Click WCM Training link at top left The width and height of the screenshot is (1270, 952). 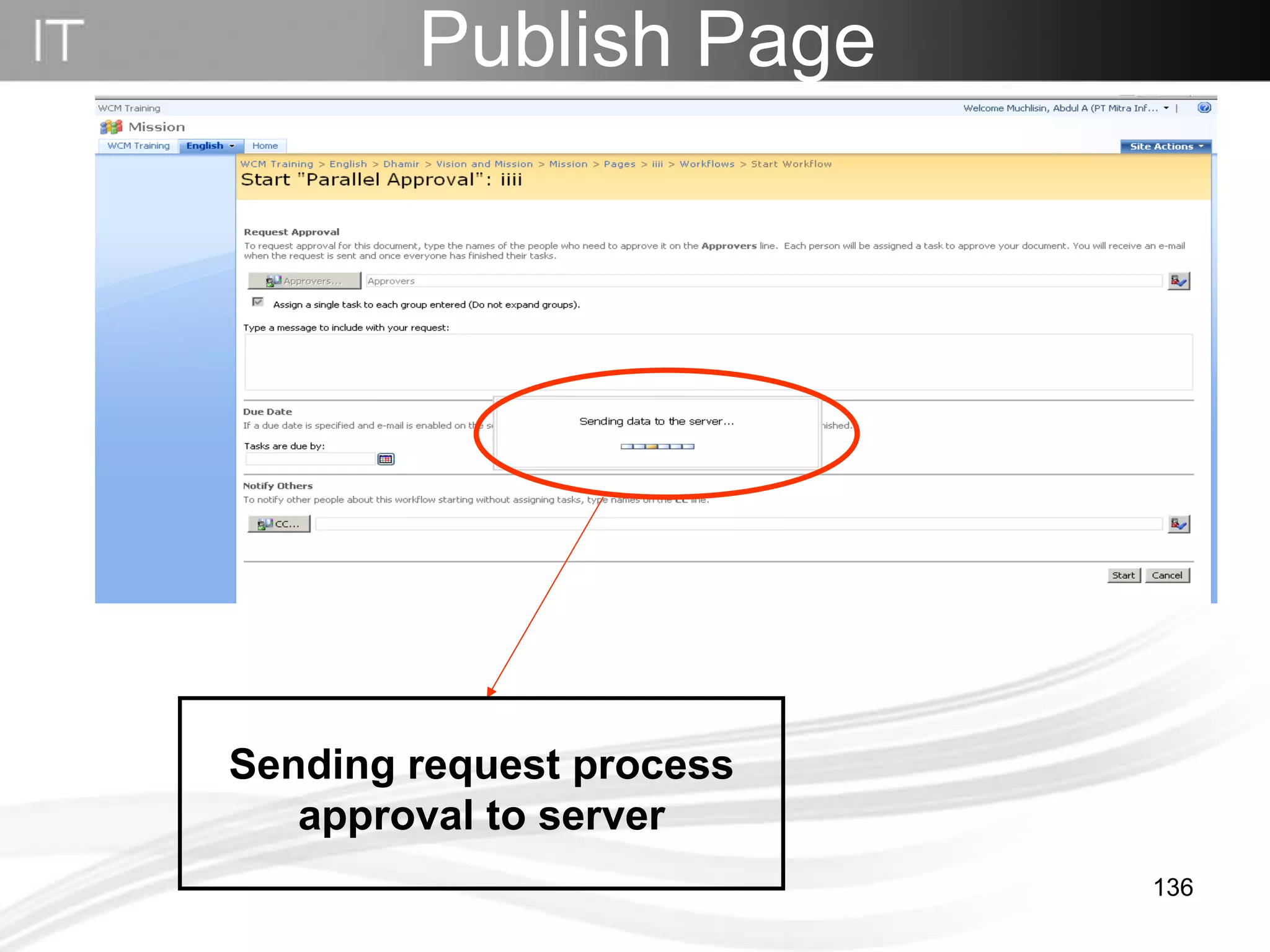129,108
